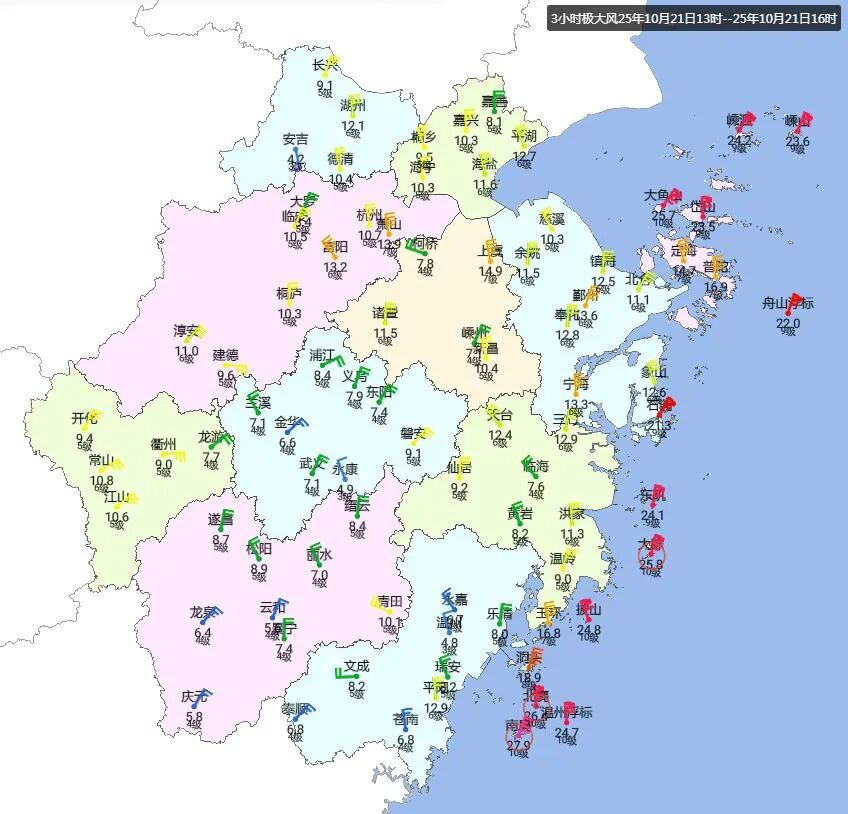Click the 3小时极大风 time range title label
The height and width of the screenshot is (814, 848).
(694, 18)
